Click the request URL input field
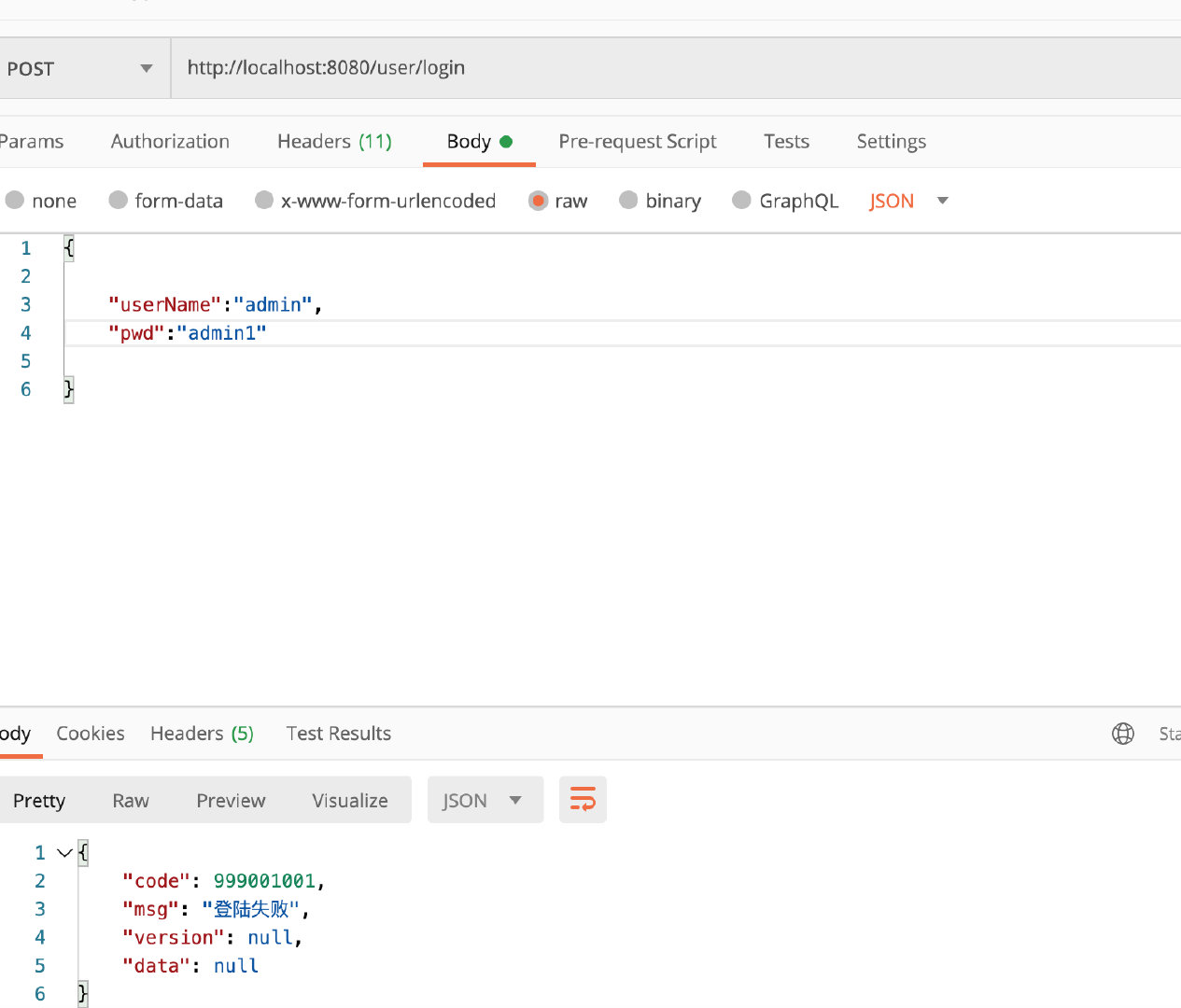The image size is (1181, 1008). [654, 68]
